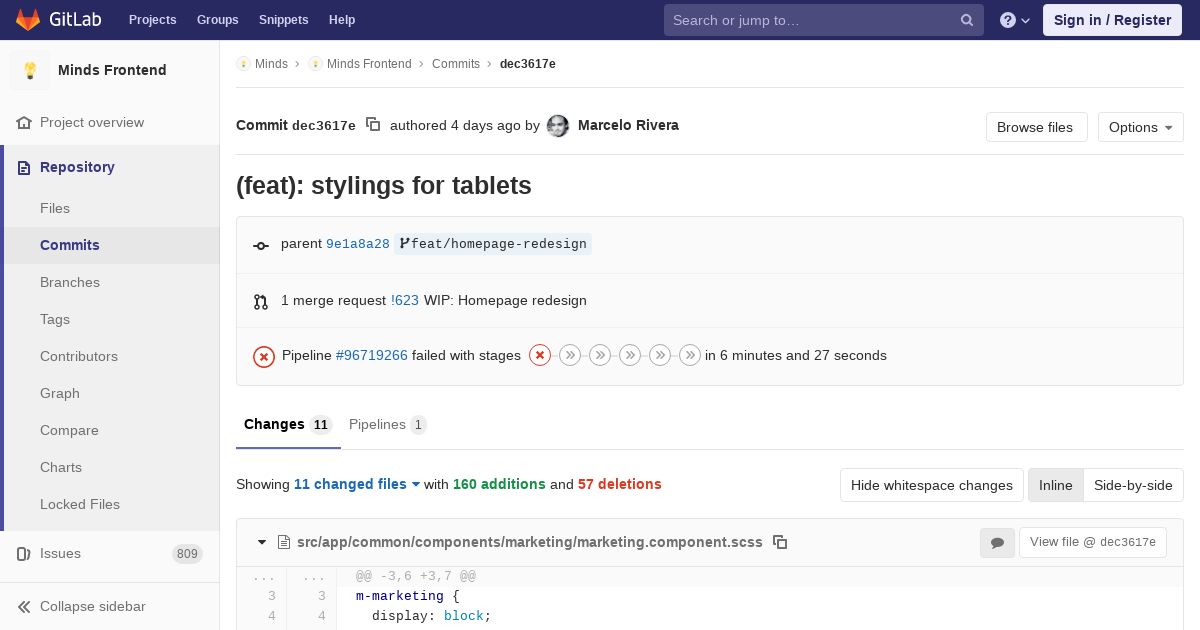This screenshot has width=1200, height=630.
Task: Open merge request !623 link
Action: click(x=405, y=300)
